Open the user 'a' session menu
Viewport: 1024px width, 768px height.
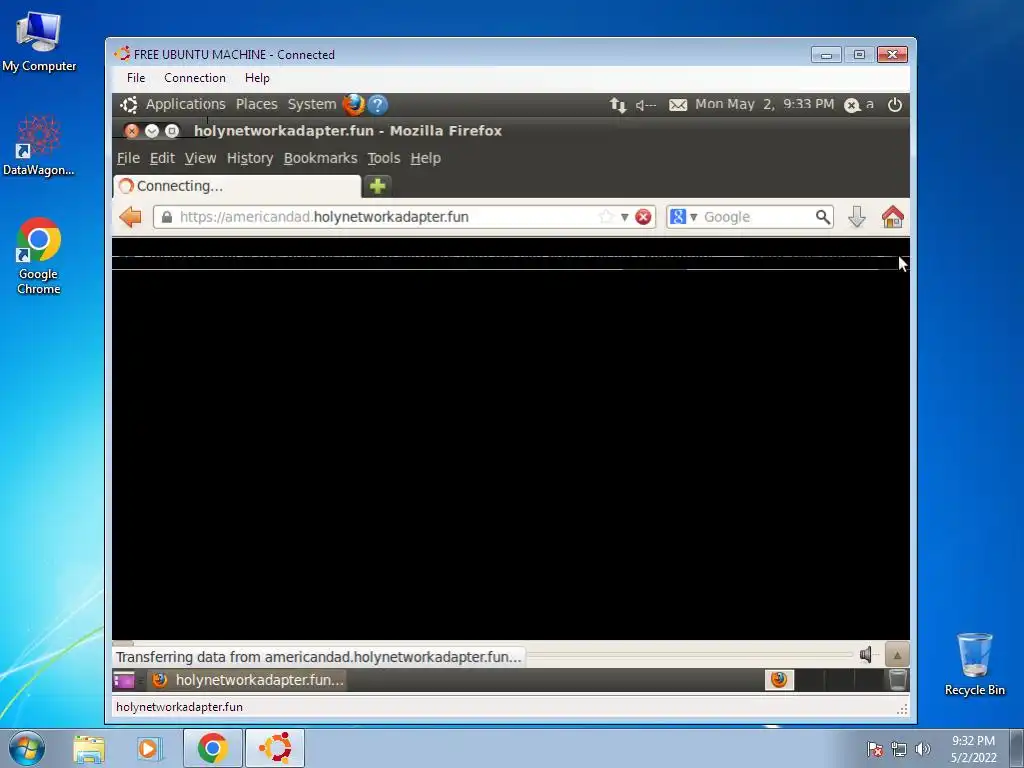tap(859, 104)
